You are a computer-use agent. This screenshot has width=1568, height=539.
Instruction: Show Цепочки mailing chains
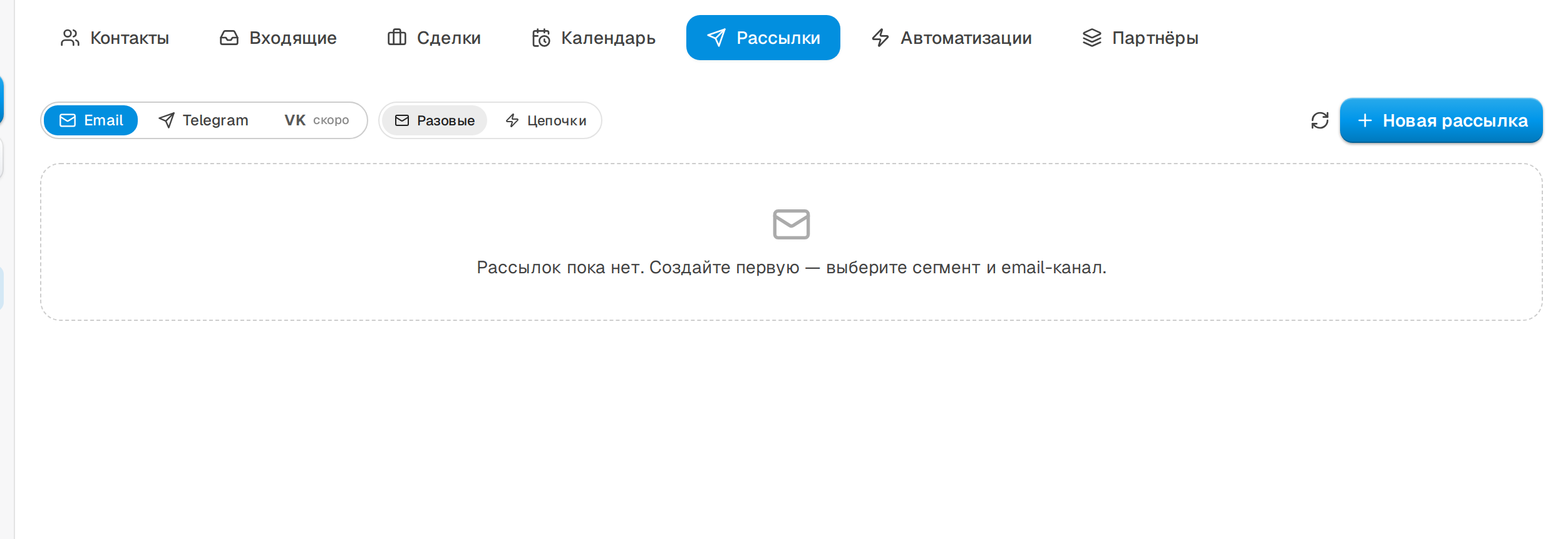pos(545,120)
